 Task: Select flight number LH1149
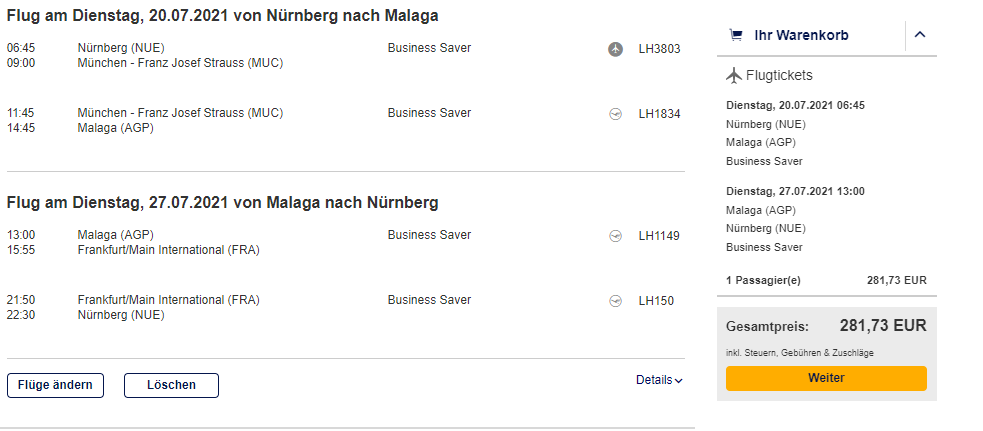(659, 236)
